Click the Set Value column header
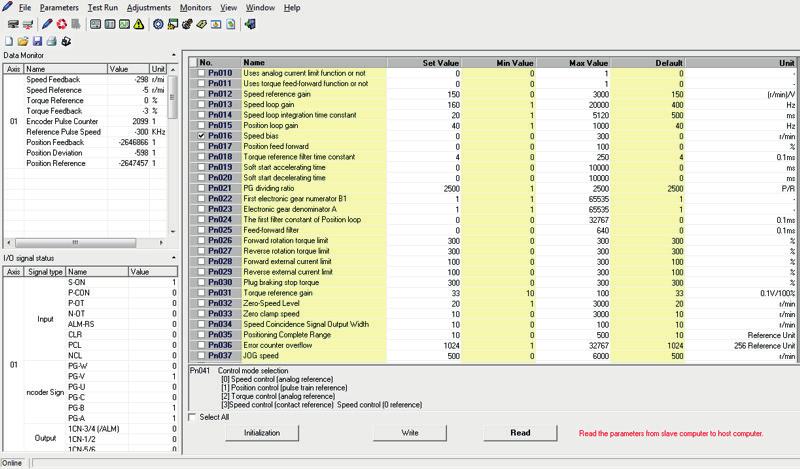800x469 pixels. pos(424,63)
